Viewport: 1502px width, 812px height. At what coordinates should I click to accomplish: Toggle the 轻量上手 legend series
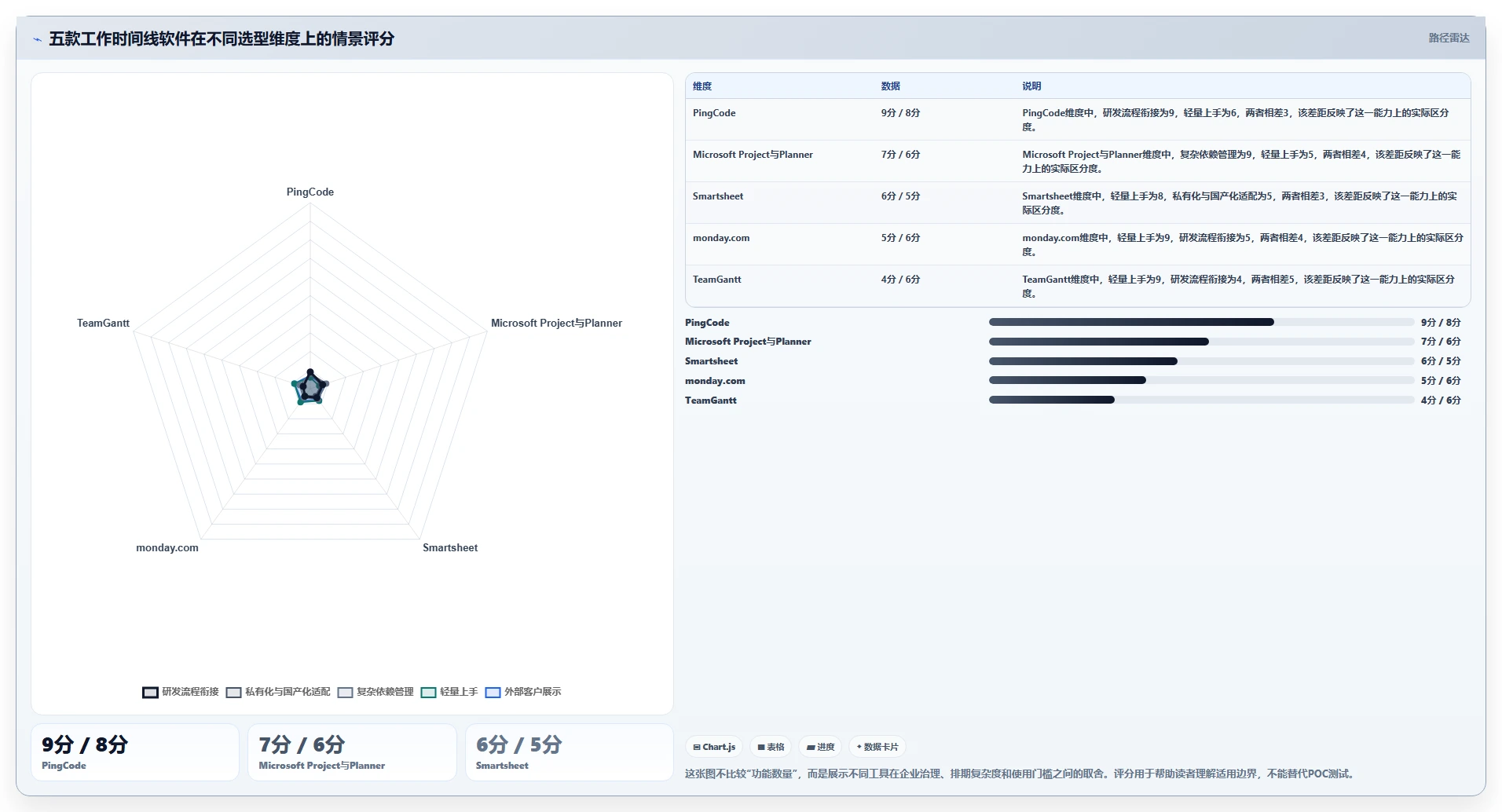coord(449,692)
